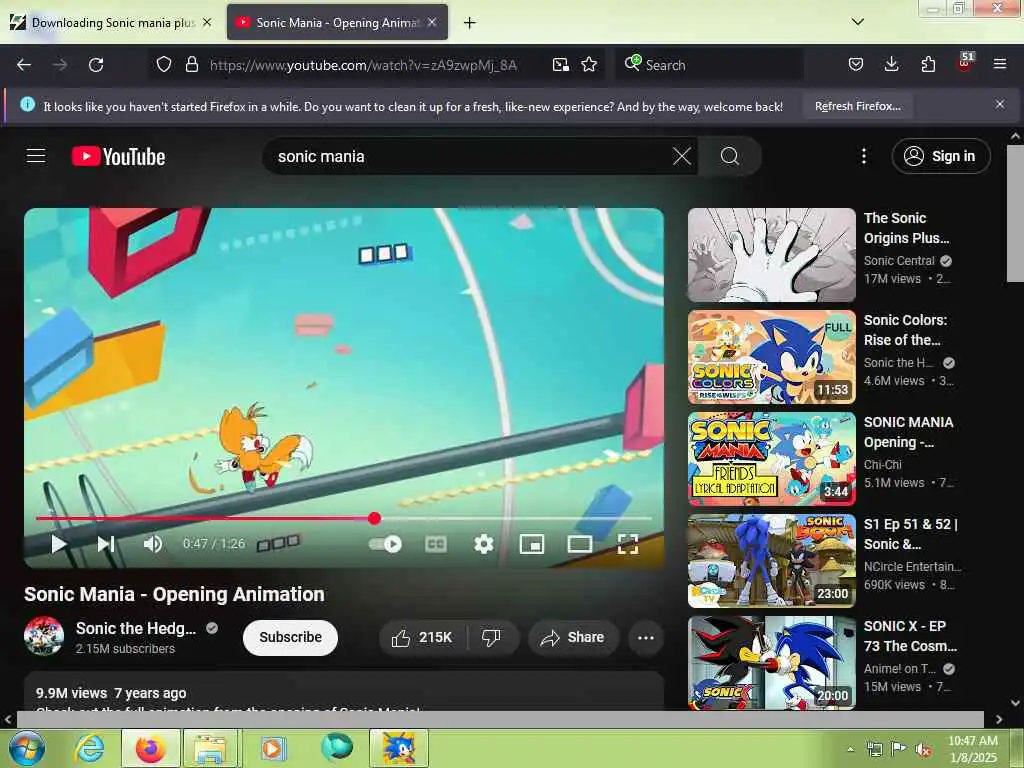Screen dimensions: 1024x768
Task: Click the picture-in-picture icon in address bar
Action: coord(560,65)
